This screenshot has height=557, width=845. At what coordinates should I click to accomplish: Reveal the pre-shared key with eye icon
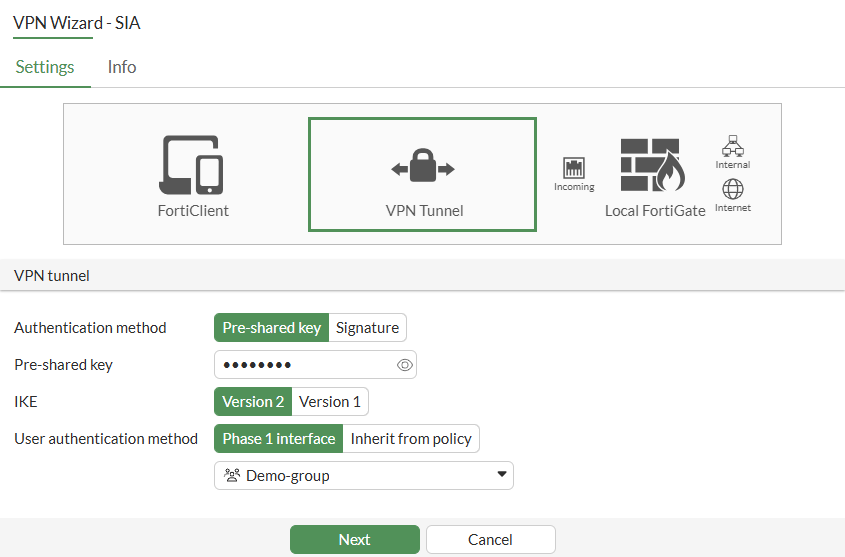[405, 365]
